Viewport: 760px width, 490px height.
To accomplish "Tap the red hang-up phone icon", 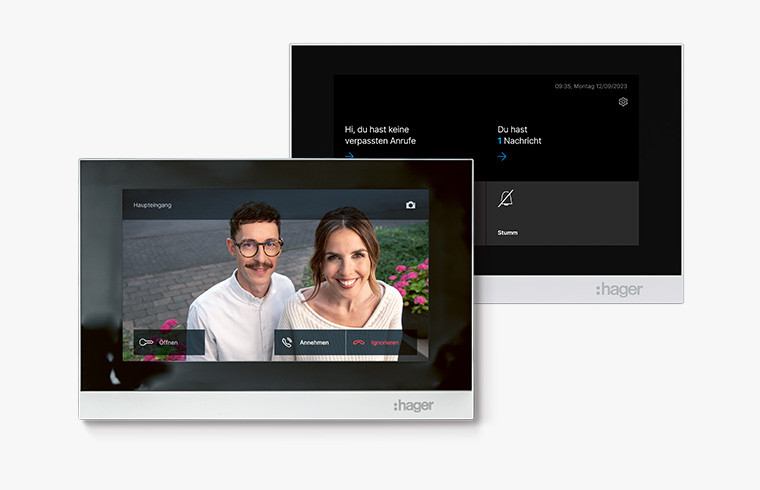I will 359,343.
